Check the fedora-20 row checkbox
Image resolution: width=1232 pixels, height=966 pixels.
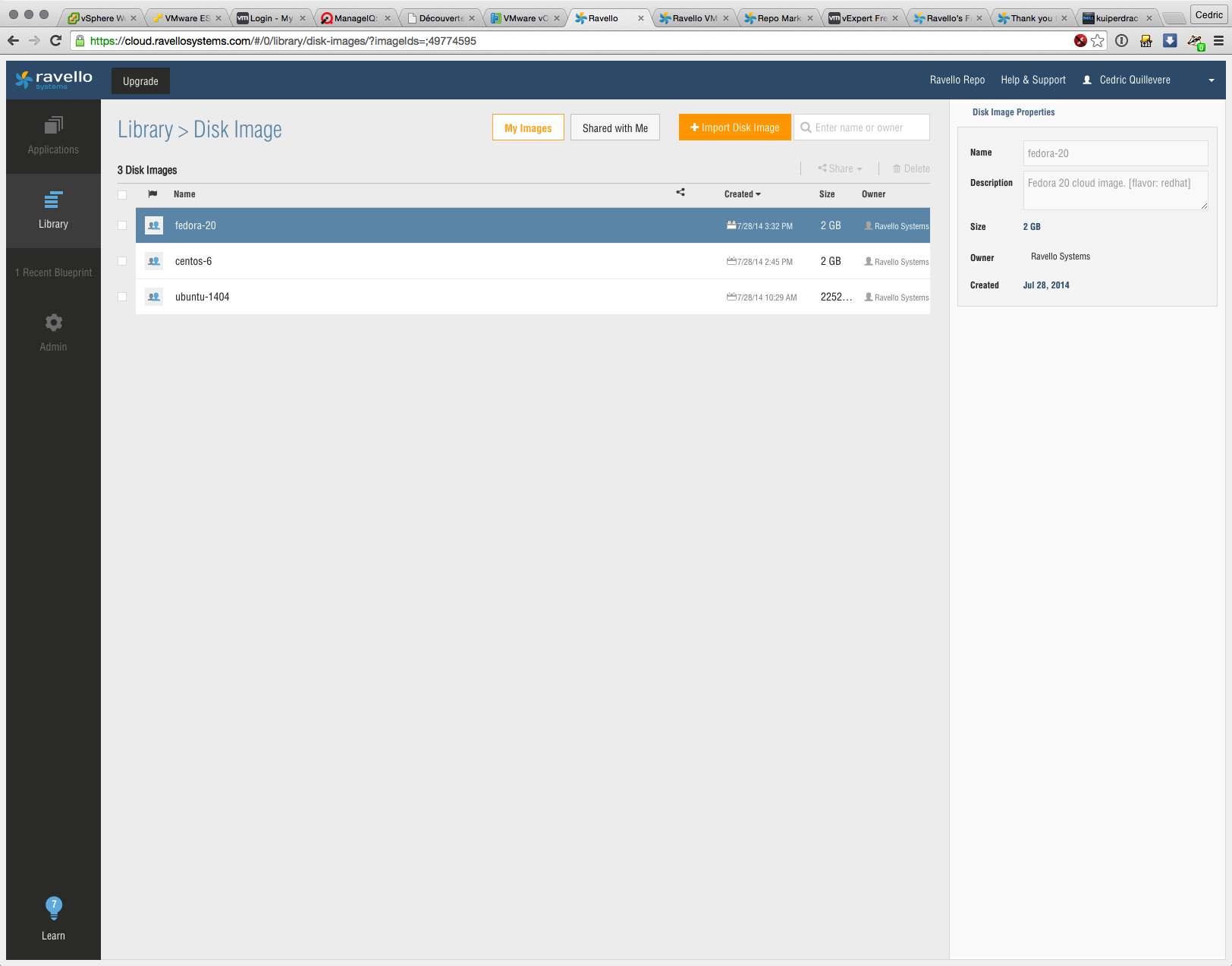(x=122, y=225)
